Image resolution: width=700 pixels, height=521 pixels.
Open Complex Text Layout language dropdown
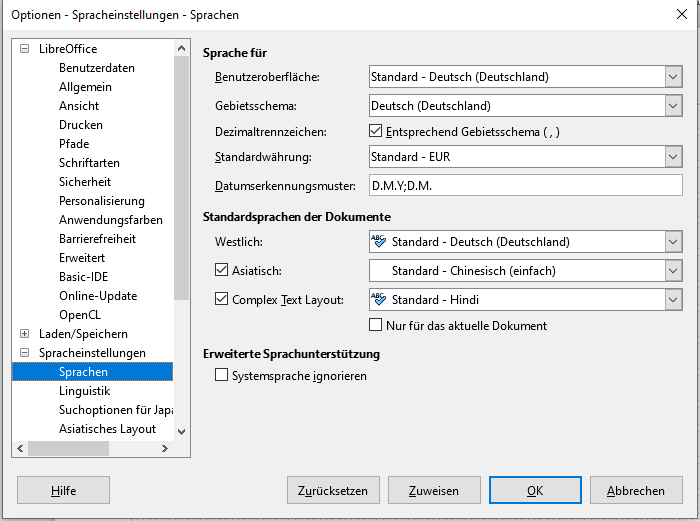pyautogui.click(x=673, y=300)
